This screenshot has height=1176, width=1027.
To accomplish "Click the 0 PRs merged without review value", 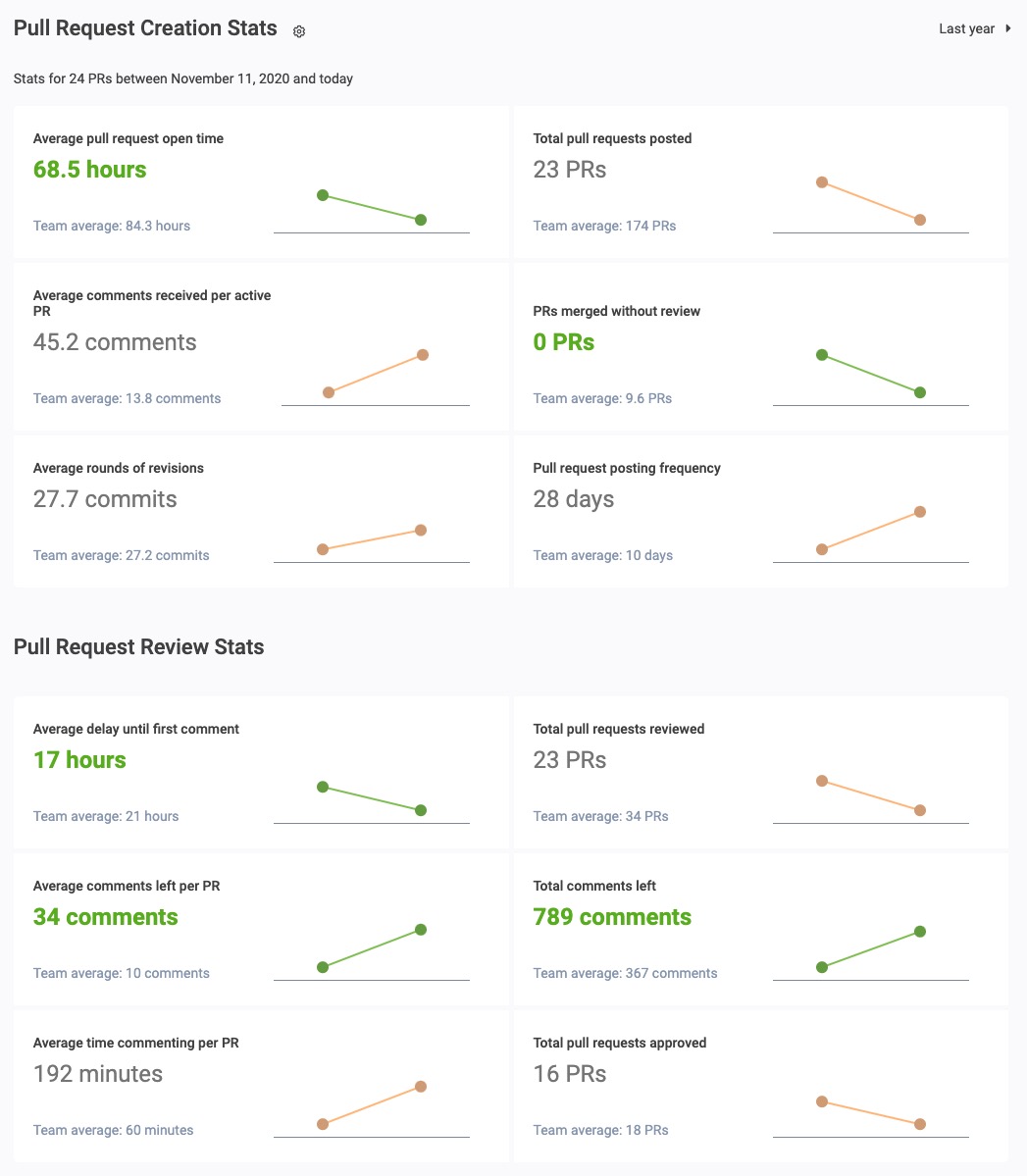I will point(564,342).
